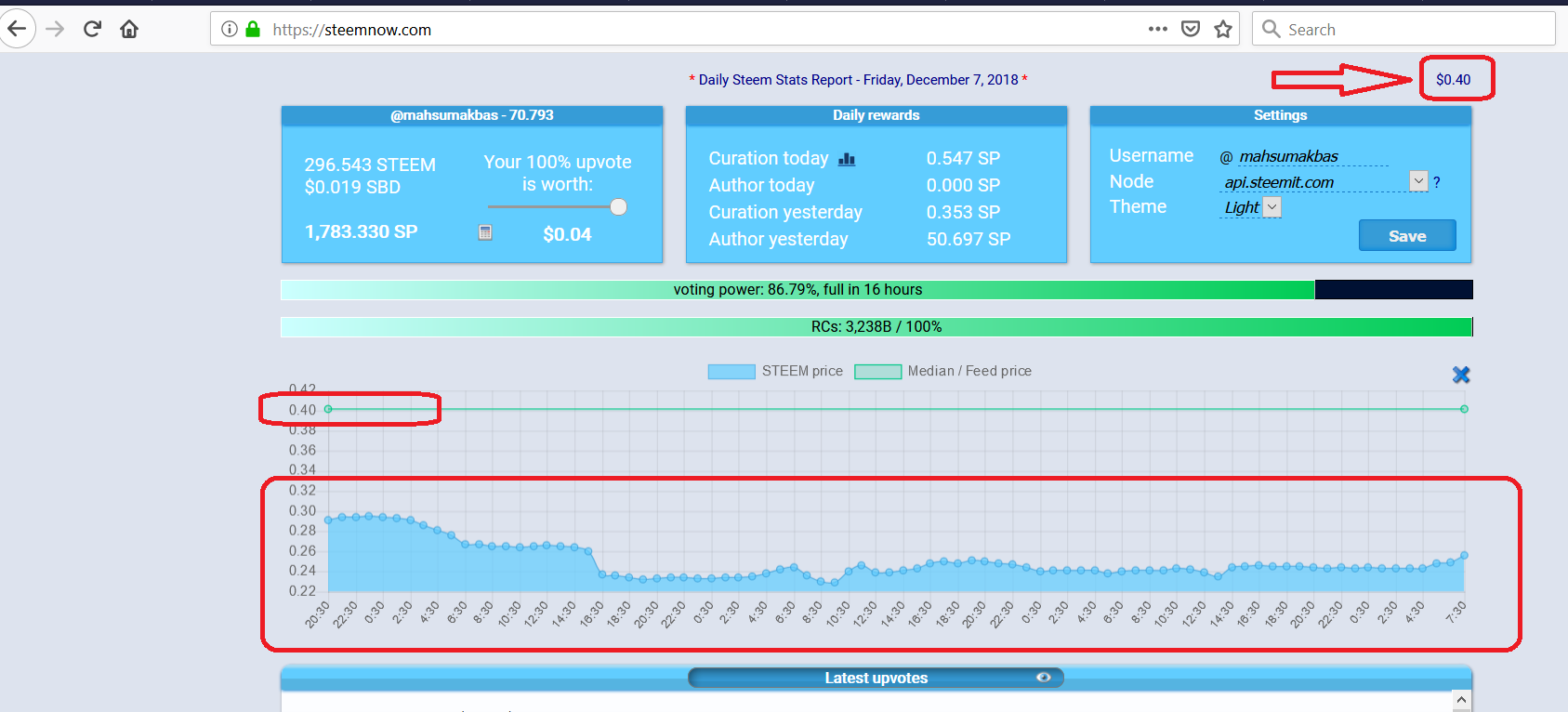
Task: Show site information icon in address bar
Action: tap(229, 29)
